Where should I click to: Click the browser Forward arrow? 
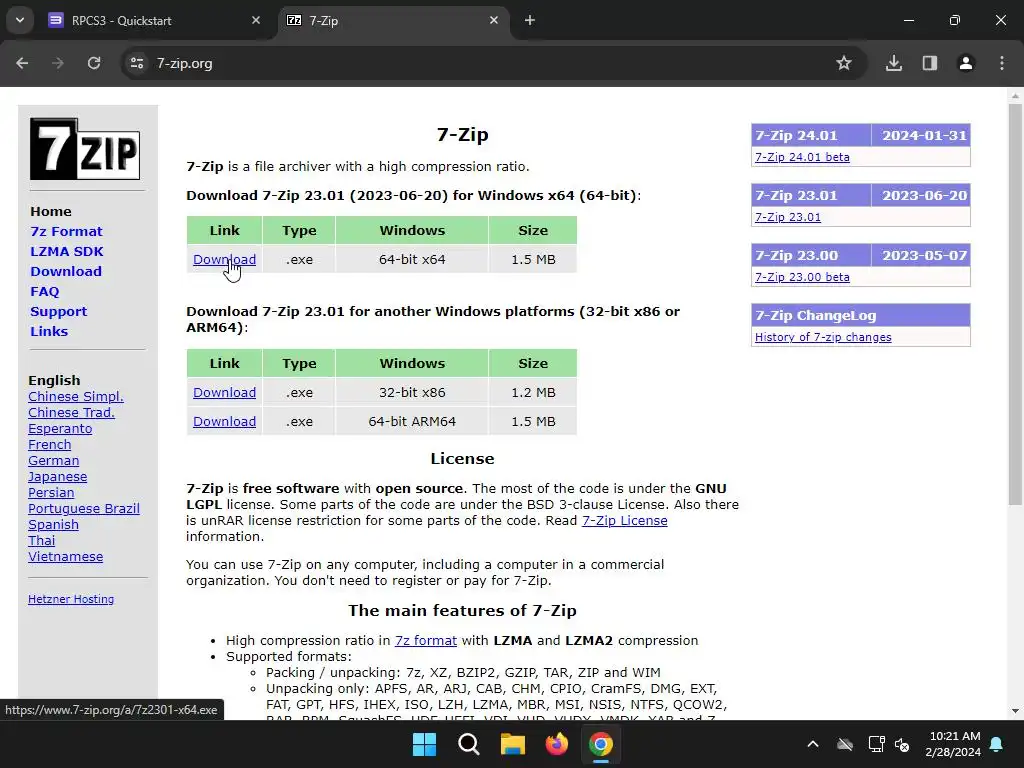point(58,63)
